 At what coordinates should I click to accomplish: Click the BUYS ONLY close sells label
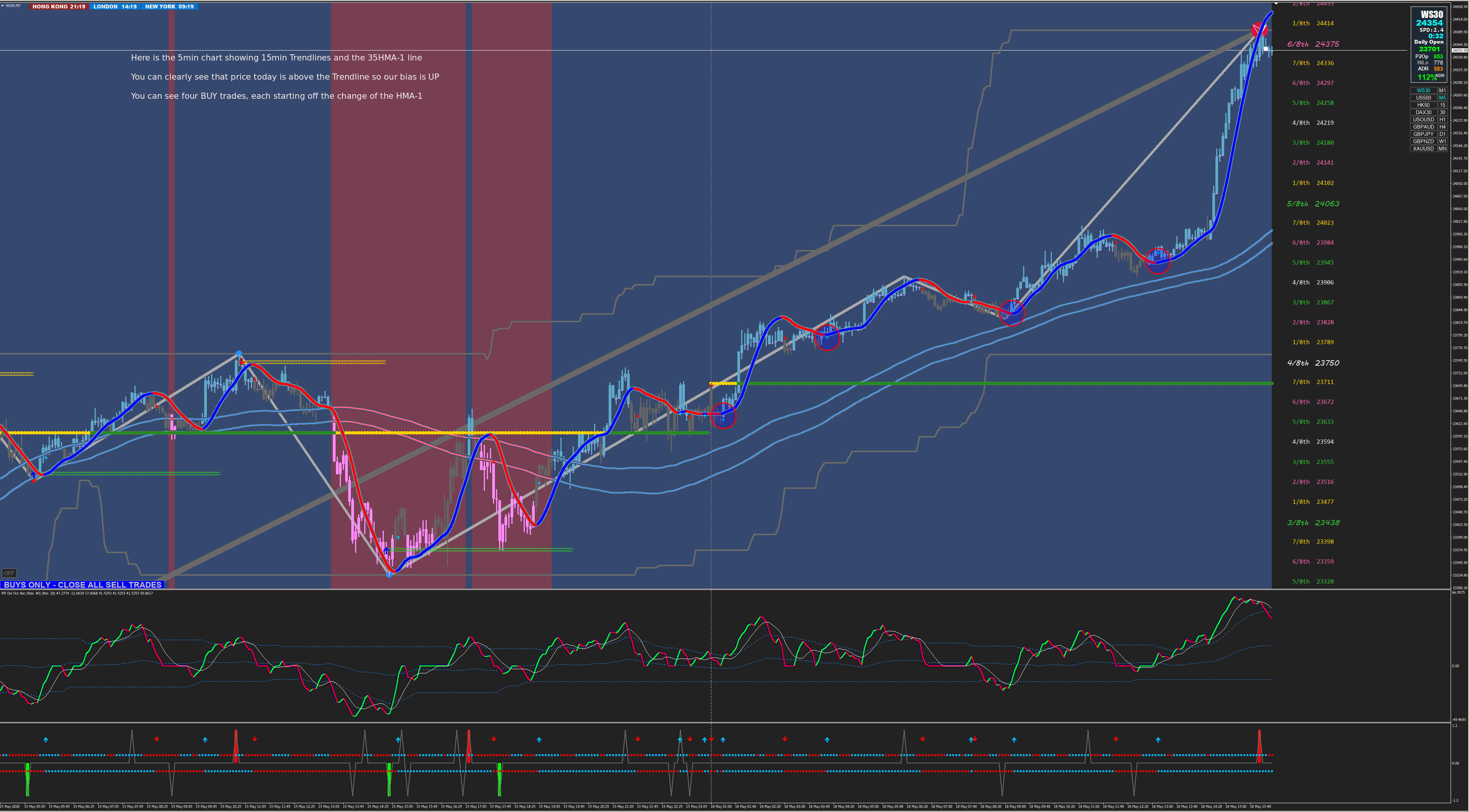coord(83,585)
